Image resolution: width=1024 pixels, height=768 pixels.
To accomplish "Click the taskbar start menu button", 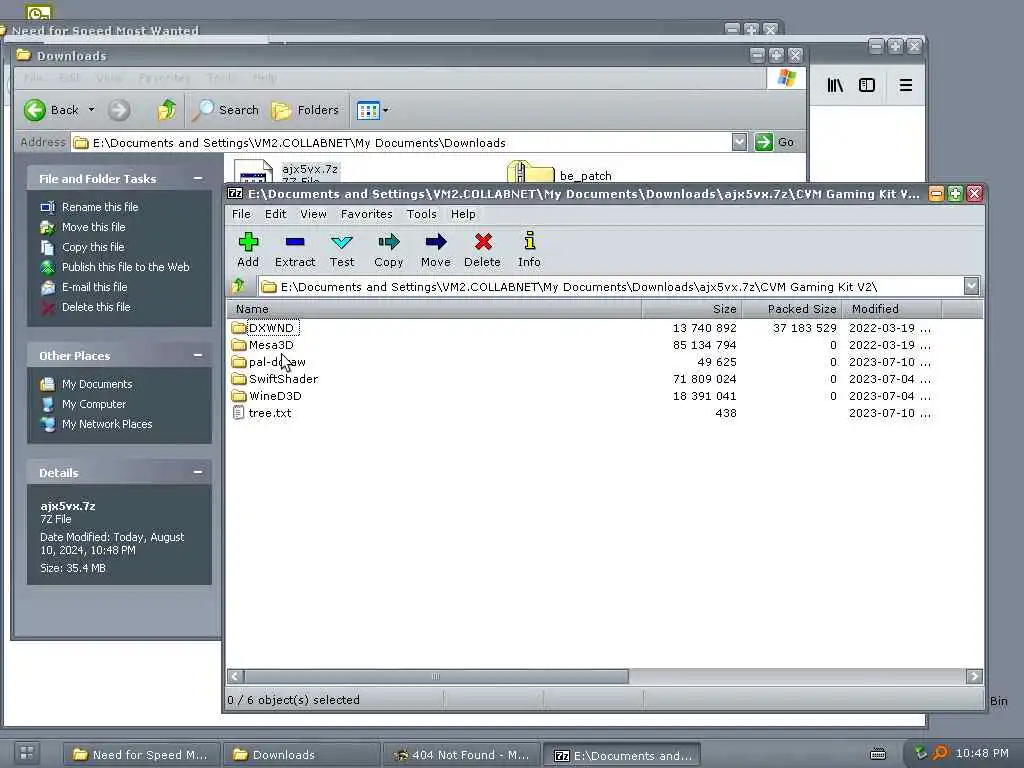I will pos(27,754).
